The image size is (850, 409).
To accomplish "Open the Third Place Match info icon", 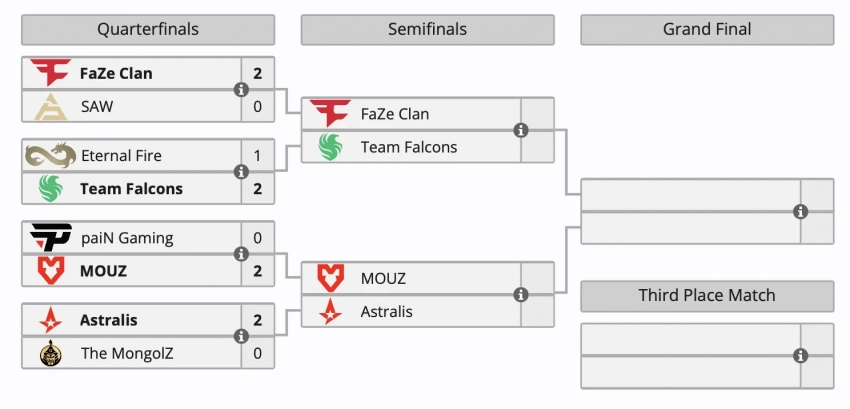I will pyautogui.click(x=800, y=355).
